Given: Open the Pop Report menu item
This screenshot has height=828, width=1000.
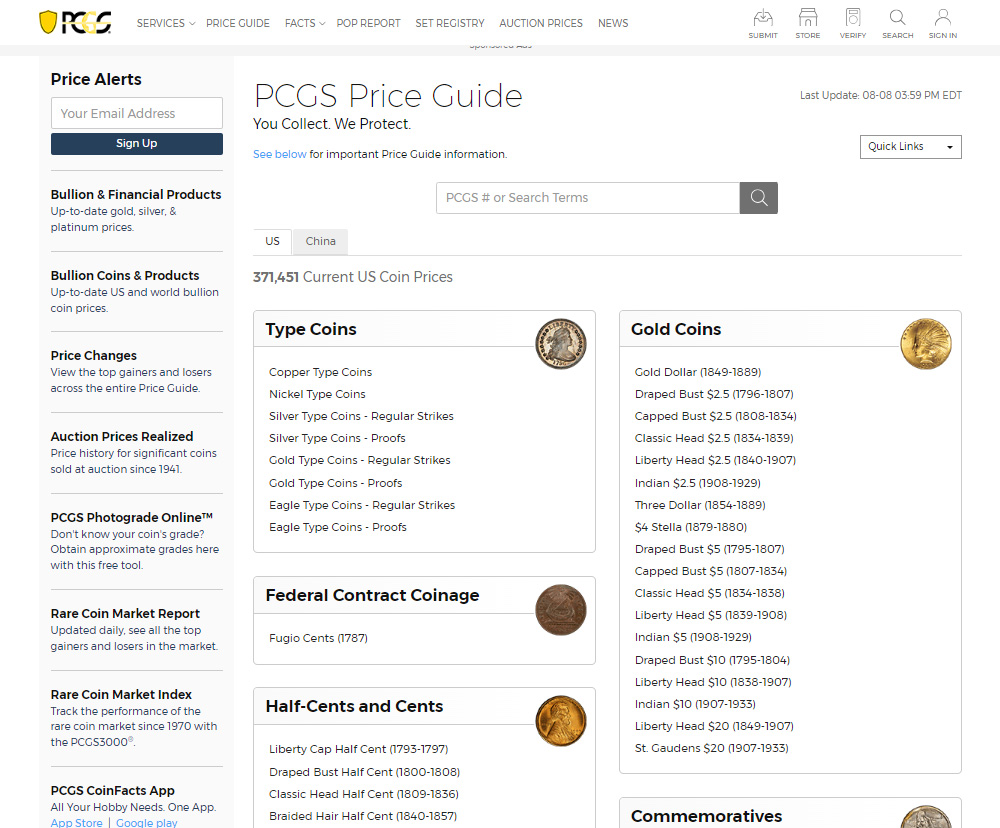Looking at the screenshot, I should tap(368, 23).
